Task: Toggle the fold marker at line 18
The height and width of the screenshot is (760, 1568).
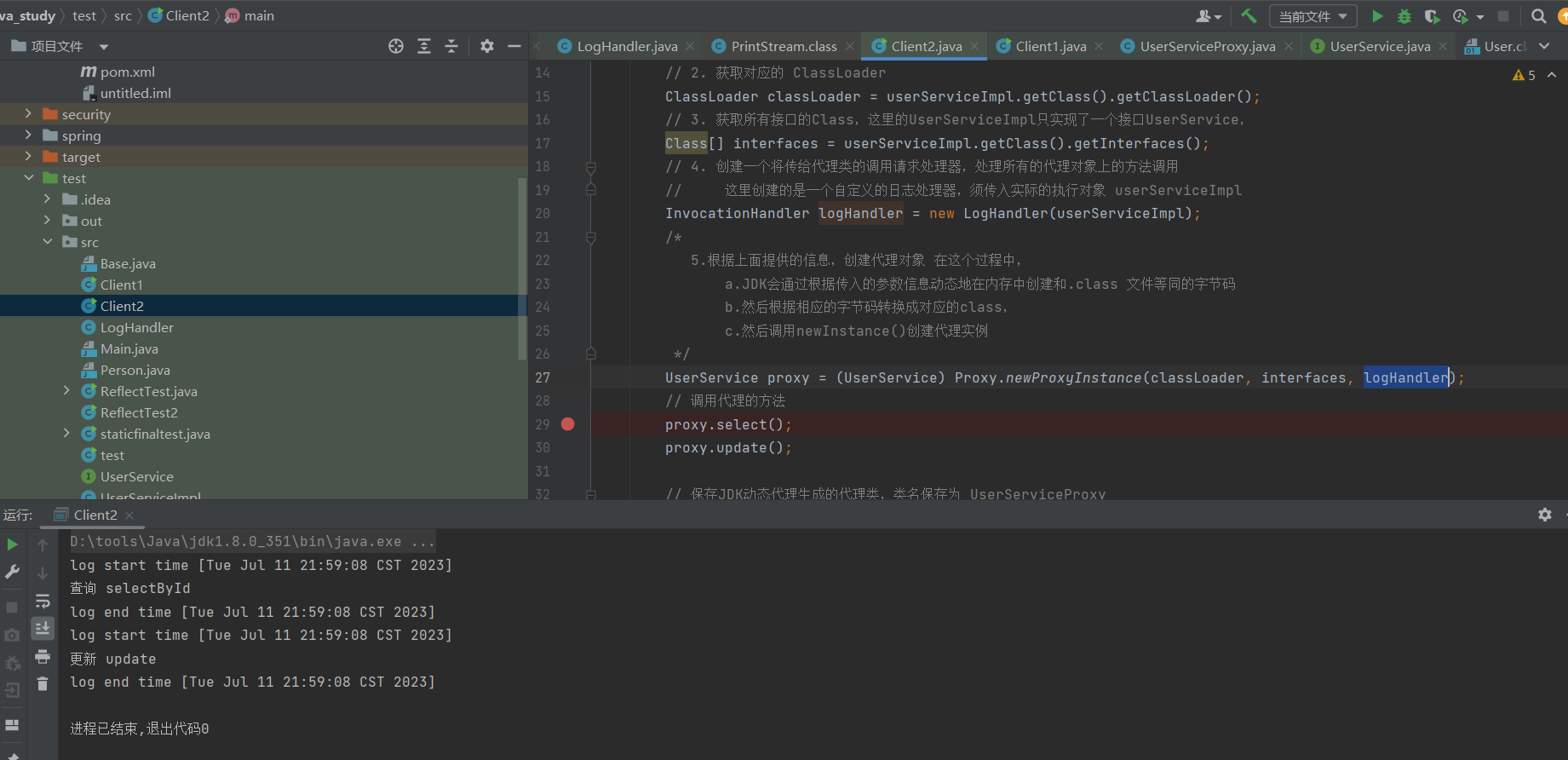Action: click(591, 167)
